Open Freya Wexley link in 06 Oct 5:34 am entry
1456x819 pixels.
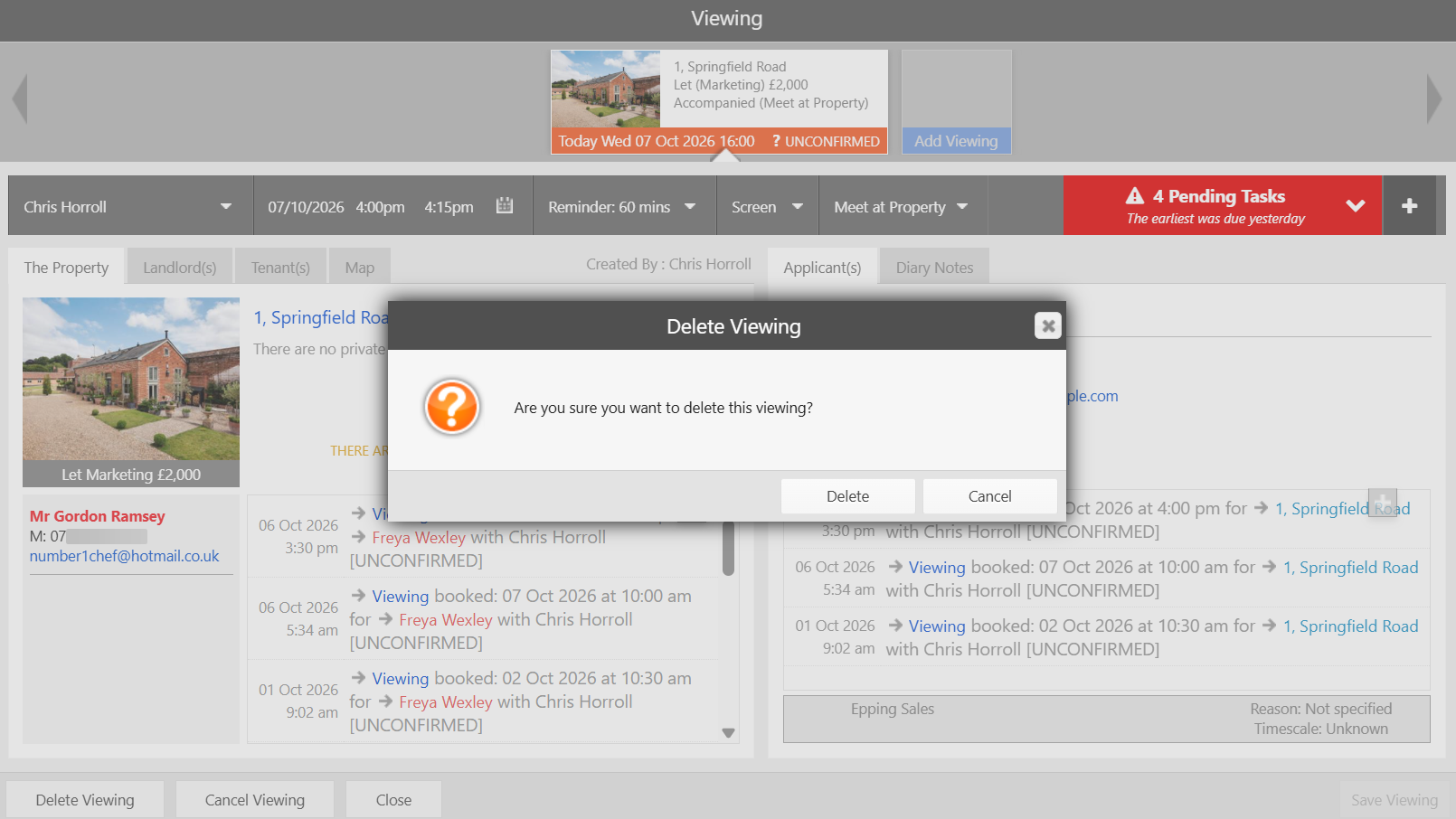tap(446, 619)
